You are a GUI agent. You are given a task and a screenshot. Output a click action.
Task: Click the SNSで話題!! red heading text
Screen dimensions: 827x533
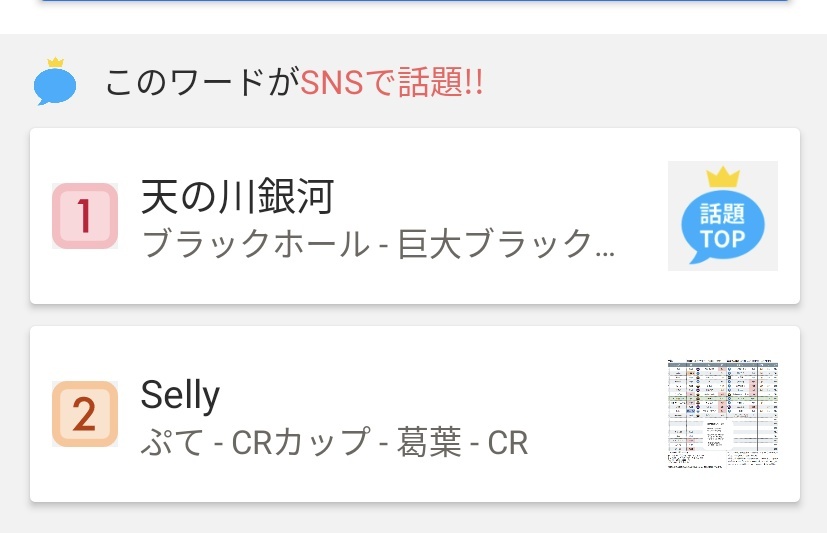coord(391,82)
